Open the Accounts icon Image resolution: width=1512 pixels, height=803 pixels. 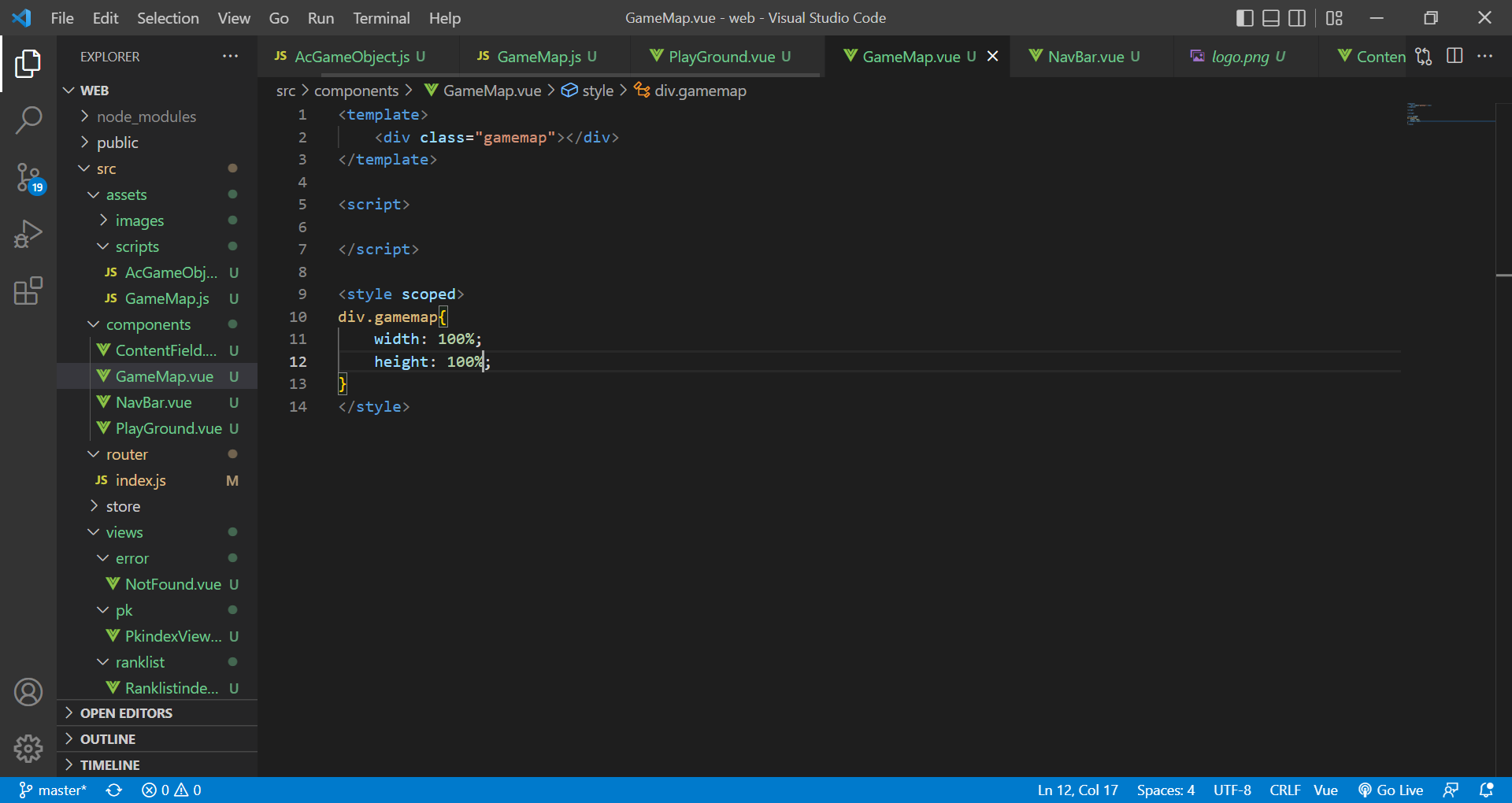tap(28, 692)
